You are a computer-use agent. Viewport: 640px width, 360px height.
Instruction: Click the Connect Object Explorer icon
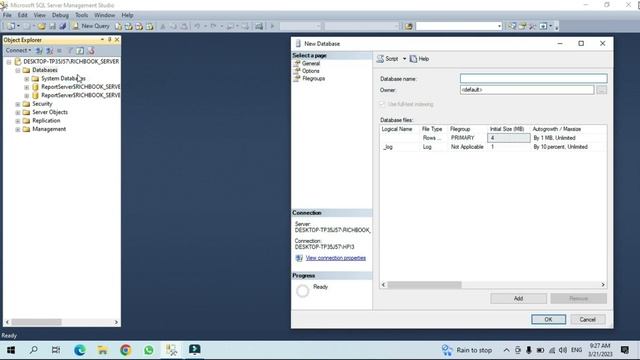(x=39, y=51)
